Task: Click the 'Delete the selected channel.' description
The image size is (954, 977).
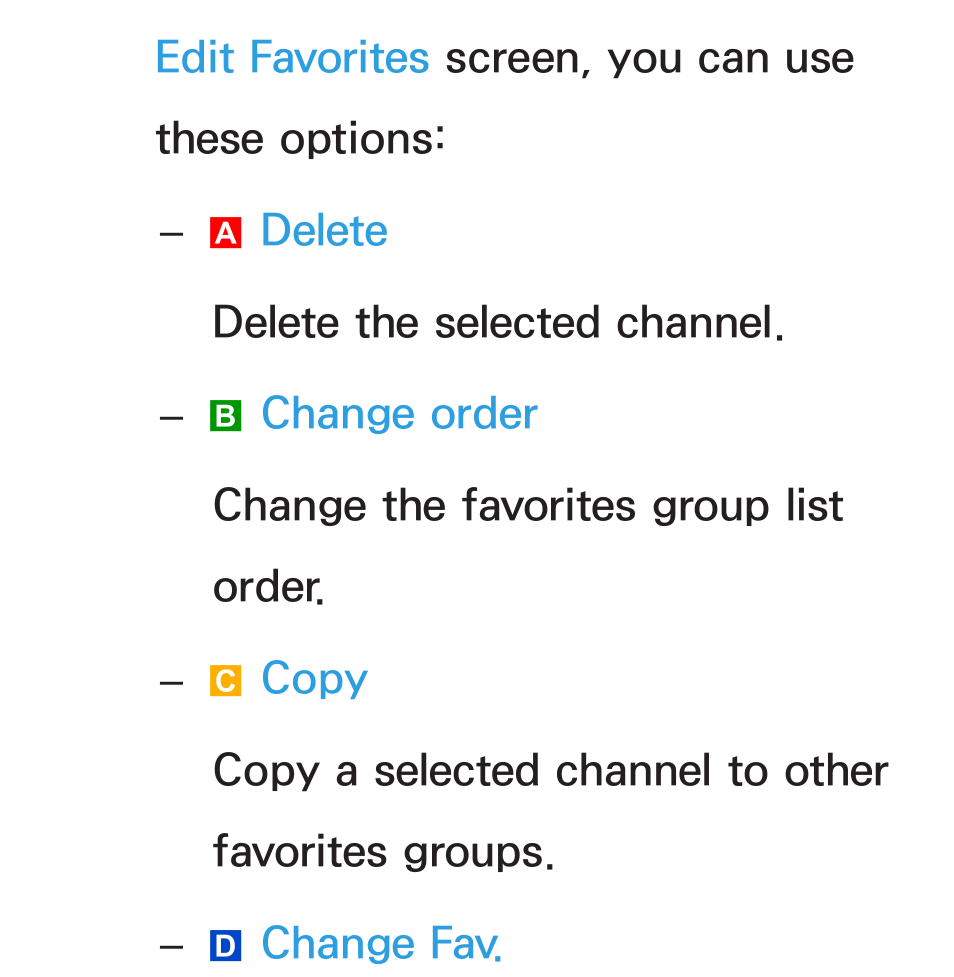Action: pos(498,322)
